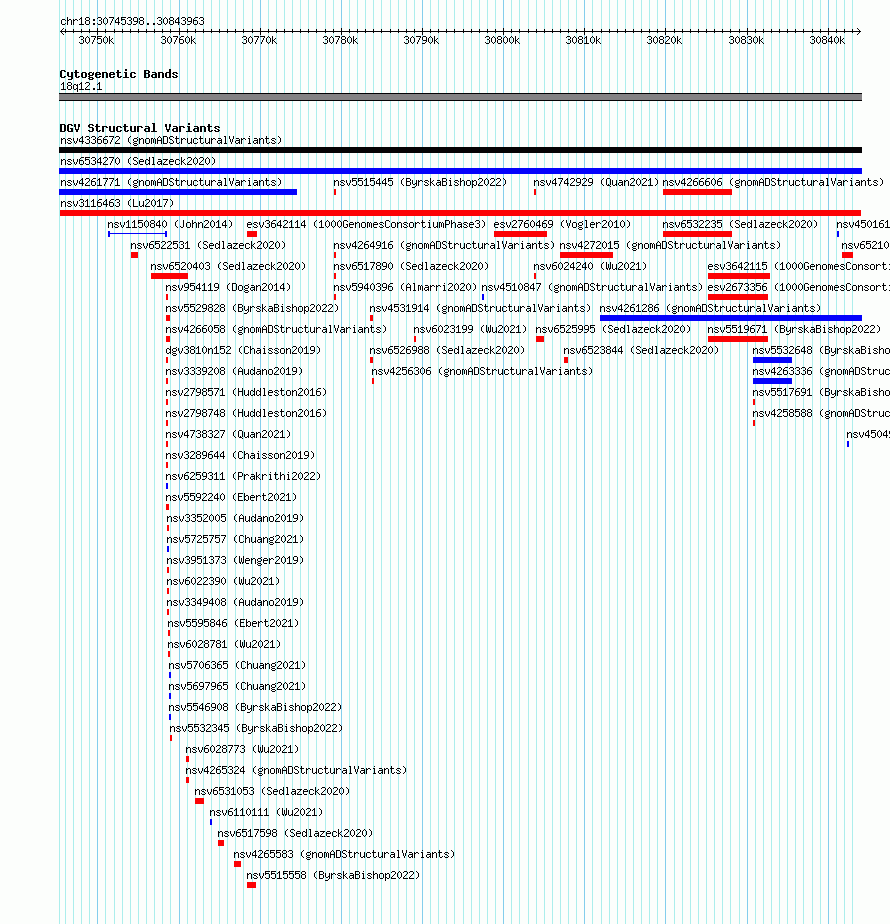890x924 pixels.
Task: Click nsv6022390 (Wu2021) label
Action: coord(223,582)
